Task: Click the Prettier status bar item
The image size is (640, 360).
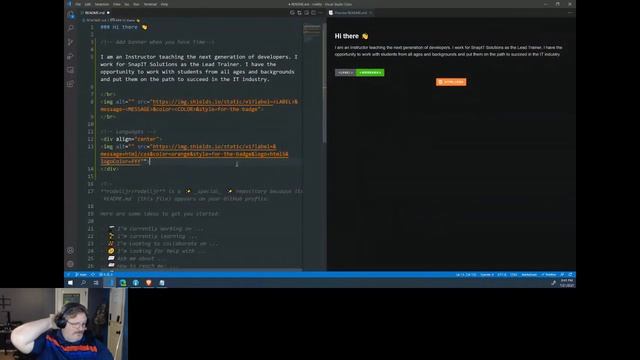Action: click(549, 274)
